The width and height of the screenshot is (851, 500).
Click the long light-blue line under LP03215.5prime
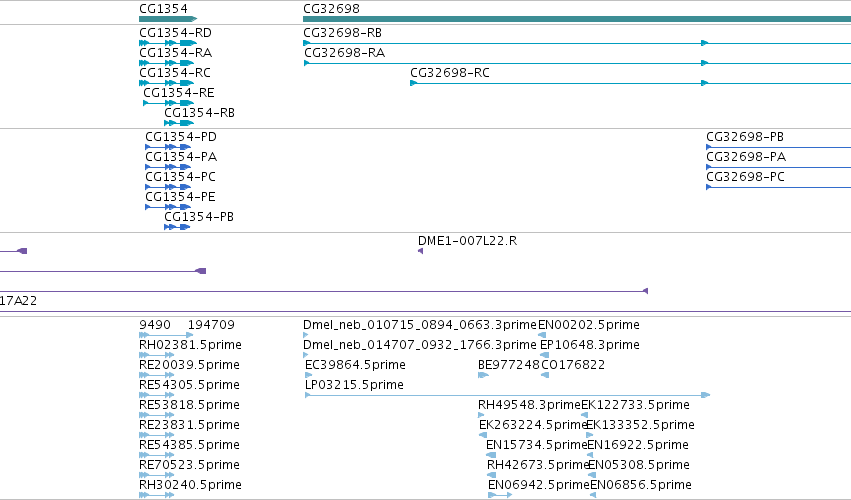[507, 395]
